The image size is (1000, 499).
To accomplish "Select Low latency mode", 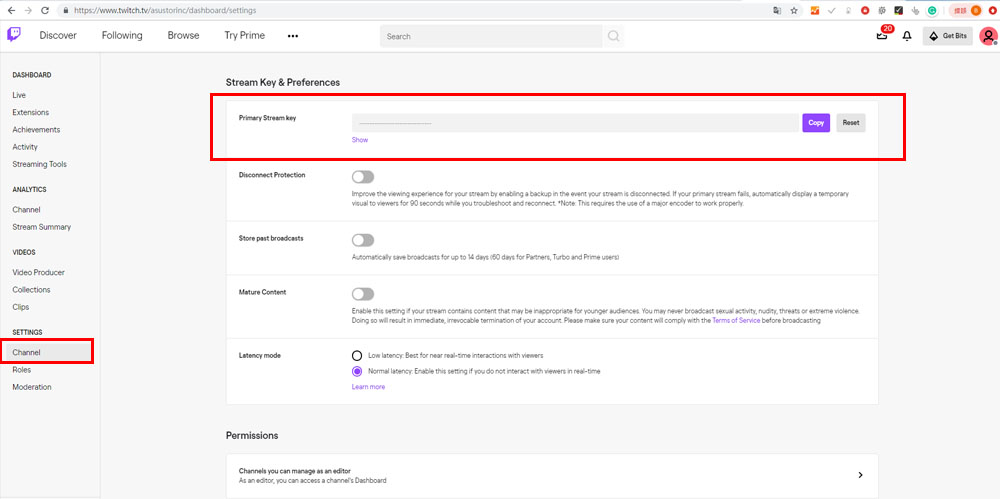I will pyautogui.click(x=357, y=355).
